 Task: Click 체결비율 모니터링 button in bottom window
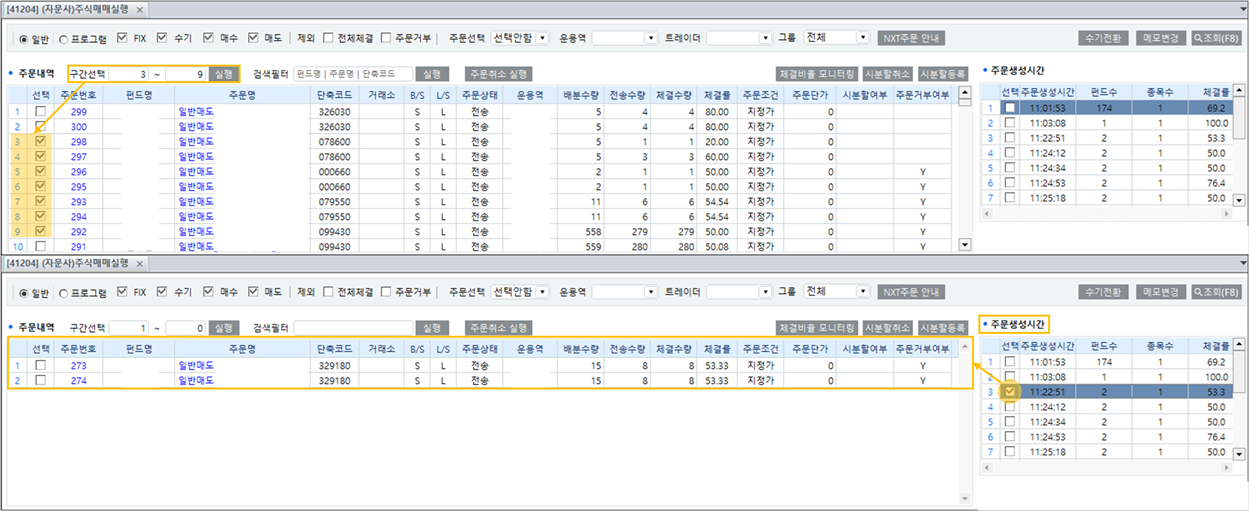pos(817,328)
